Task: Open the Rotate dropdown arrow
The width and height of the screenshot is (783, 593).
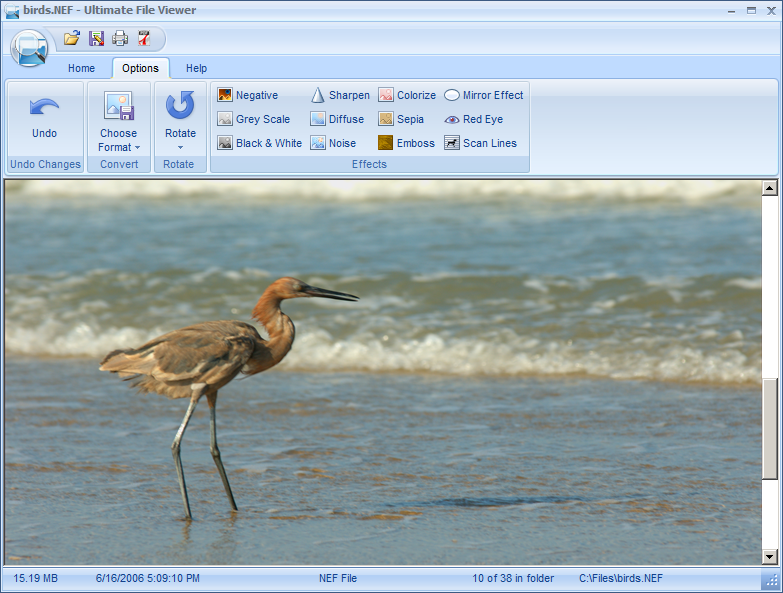Action: [180, 147]
